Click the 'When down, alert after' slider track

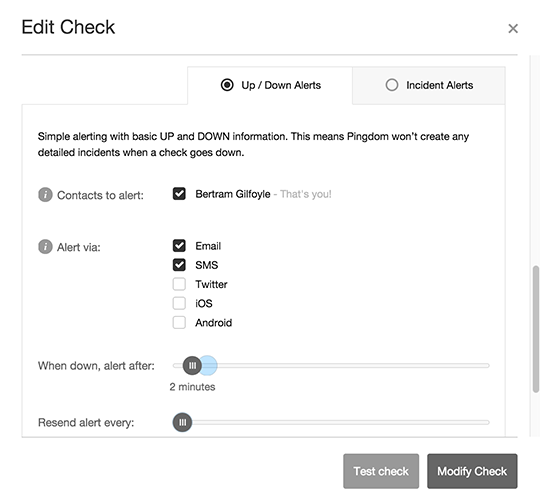(x=331, y=365)
